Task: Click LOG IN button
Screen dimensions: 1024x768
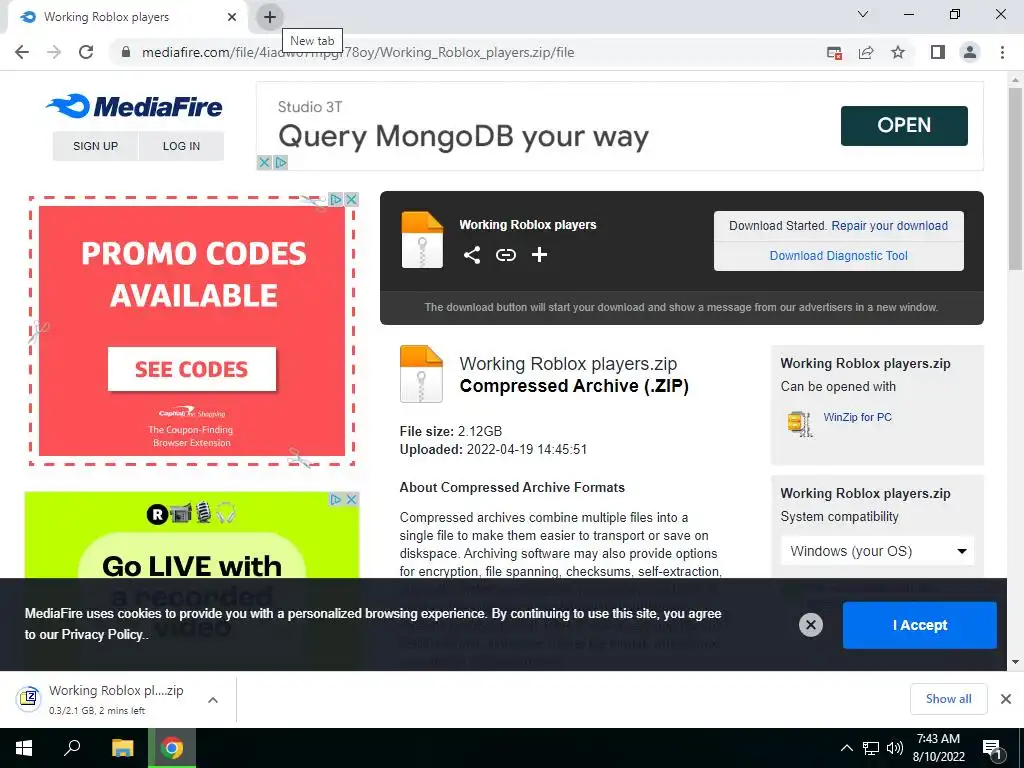Action: pos(182,146)
